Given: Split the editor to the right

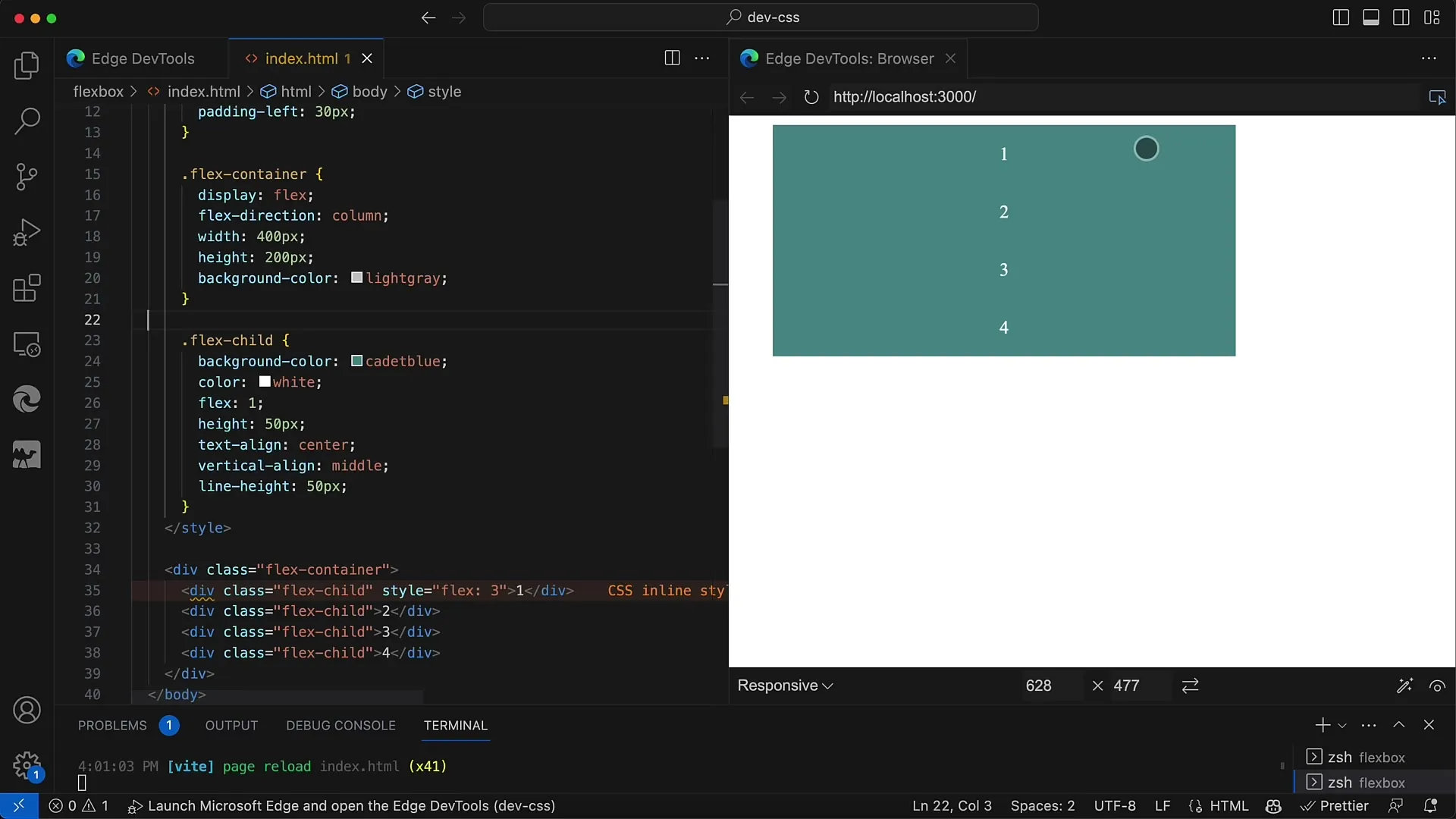Looking at the screenshot, I should tap(672, 58).
